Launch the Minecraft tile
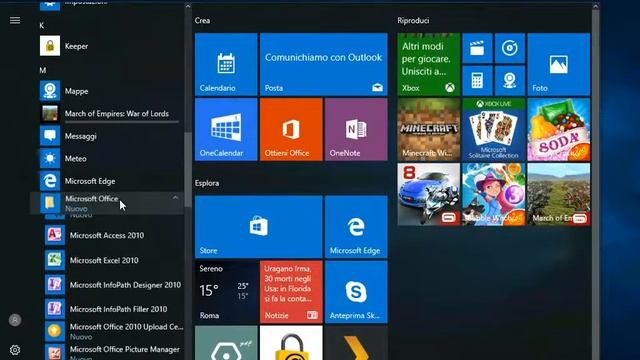 [429, 129]
